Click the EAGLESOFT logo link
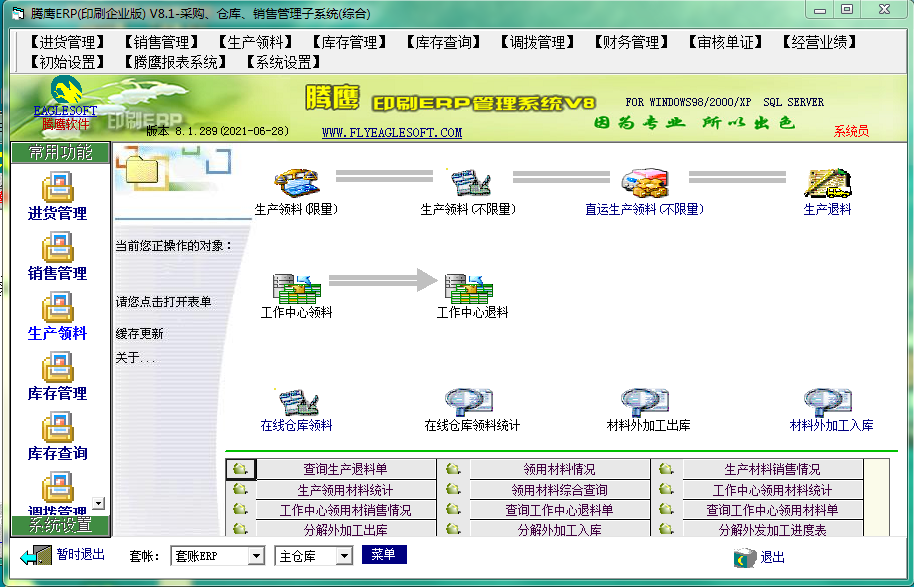Screen dimensions: 914x587 point(65,110)
